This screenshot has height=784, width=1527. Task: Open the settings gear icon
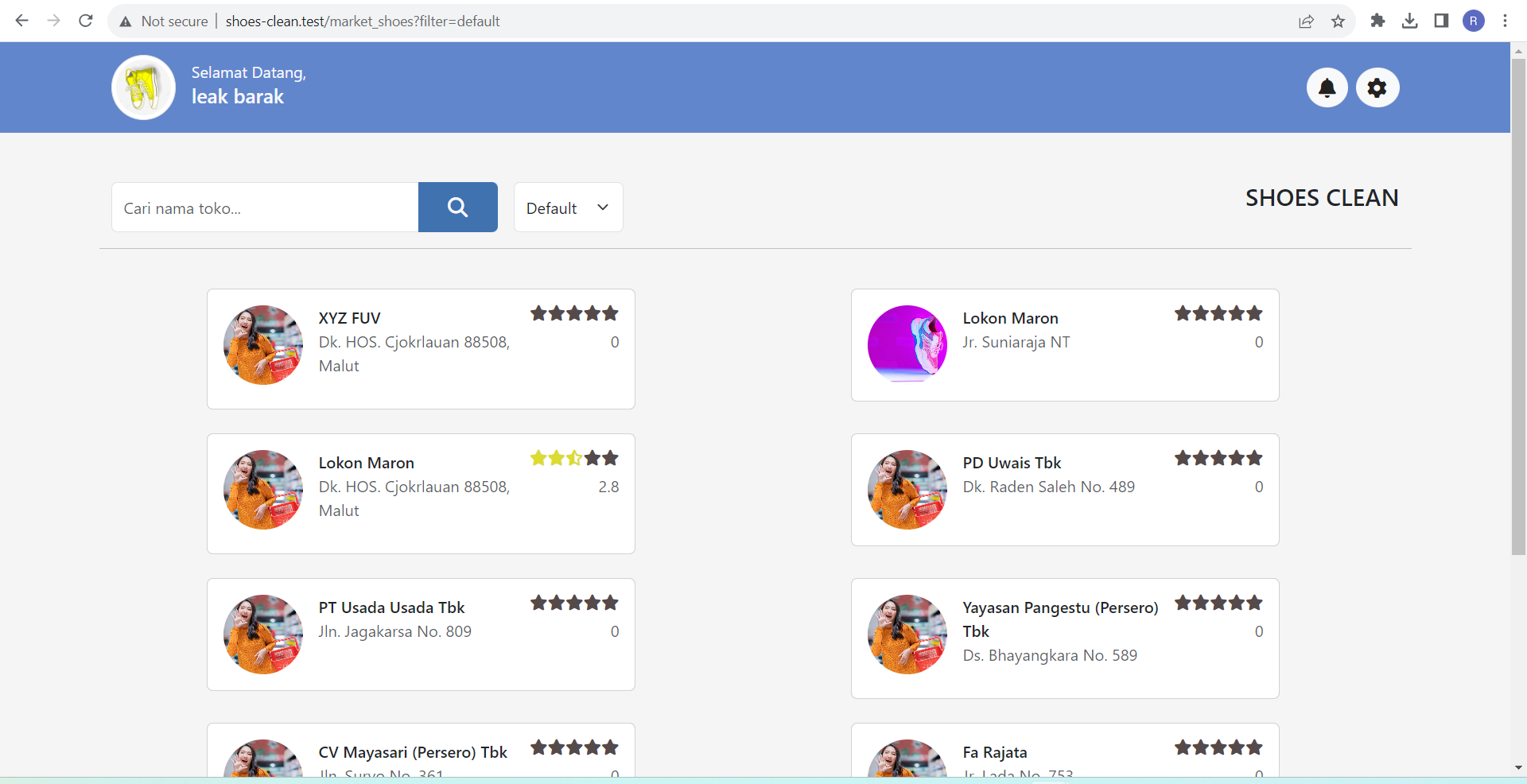pyautogui.click(x=1377, y=87)
